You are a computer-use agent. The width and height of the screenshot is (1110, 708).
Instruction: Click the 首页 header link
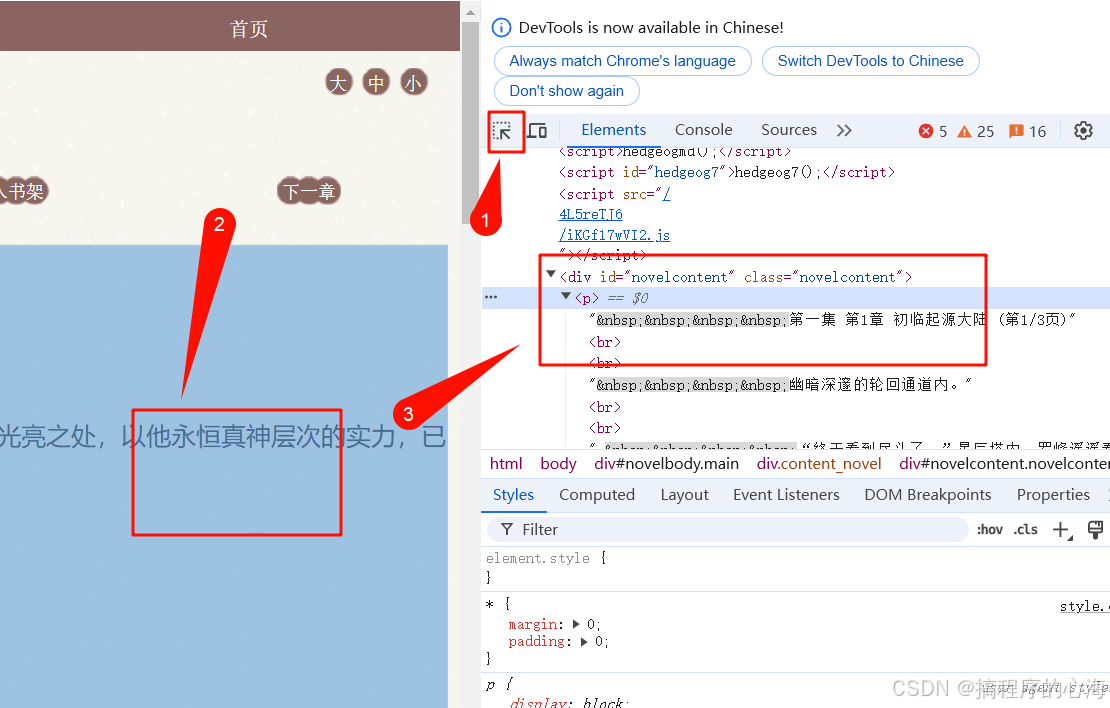tap(248, 29)
